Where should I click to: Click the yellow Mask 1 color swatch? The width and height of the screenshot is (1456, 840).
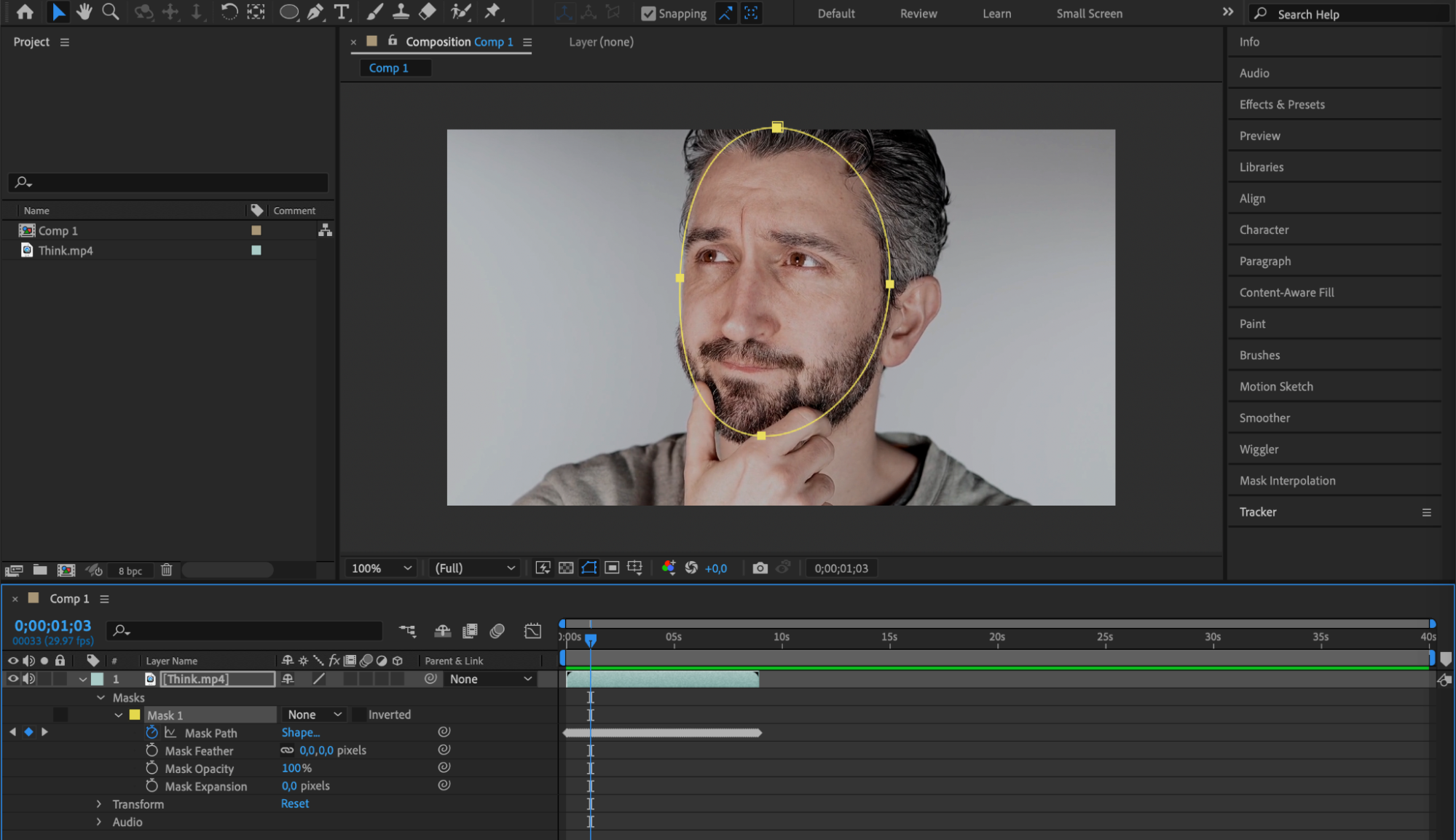[x=135, y=715]
